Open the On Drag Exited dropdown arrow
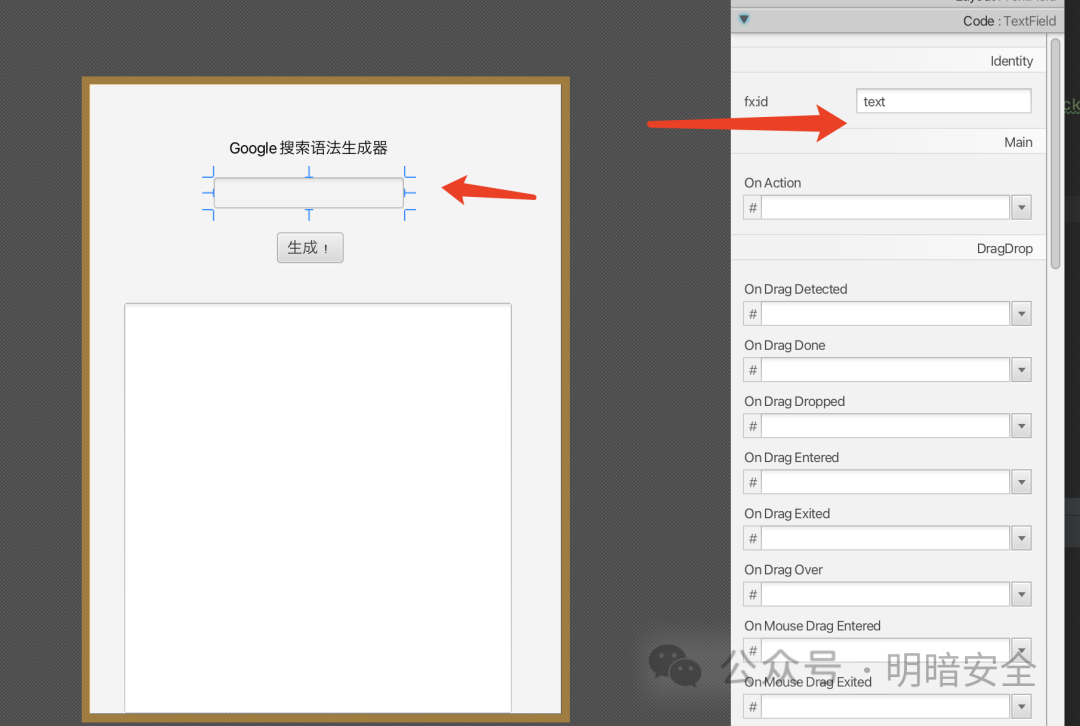This screenshot has width=1080, height=726. tap(1021, 538)
